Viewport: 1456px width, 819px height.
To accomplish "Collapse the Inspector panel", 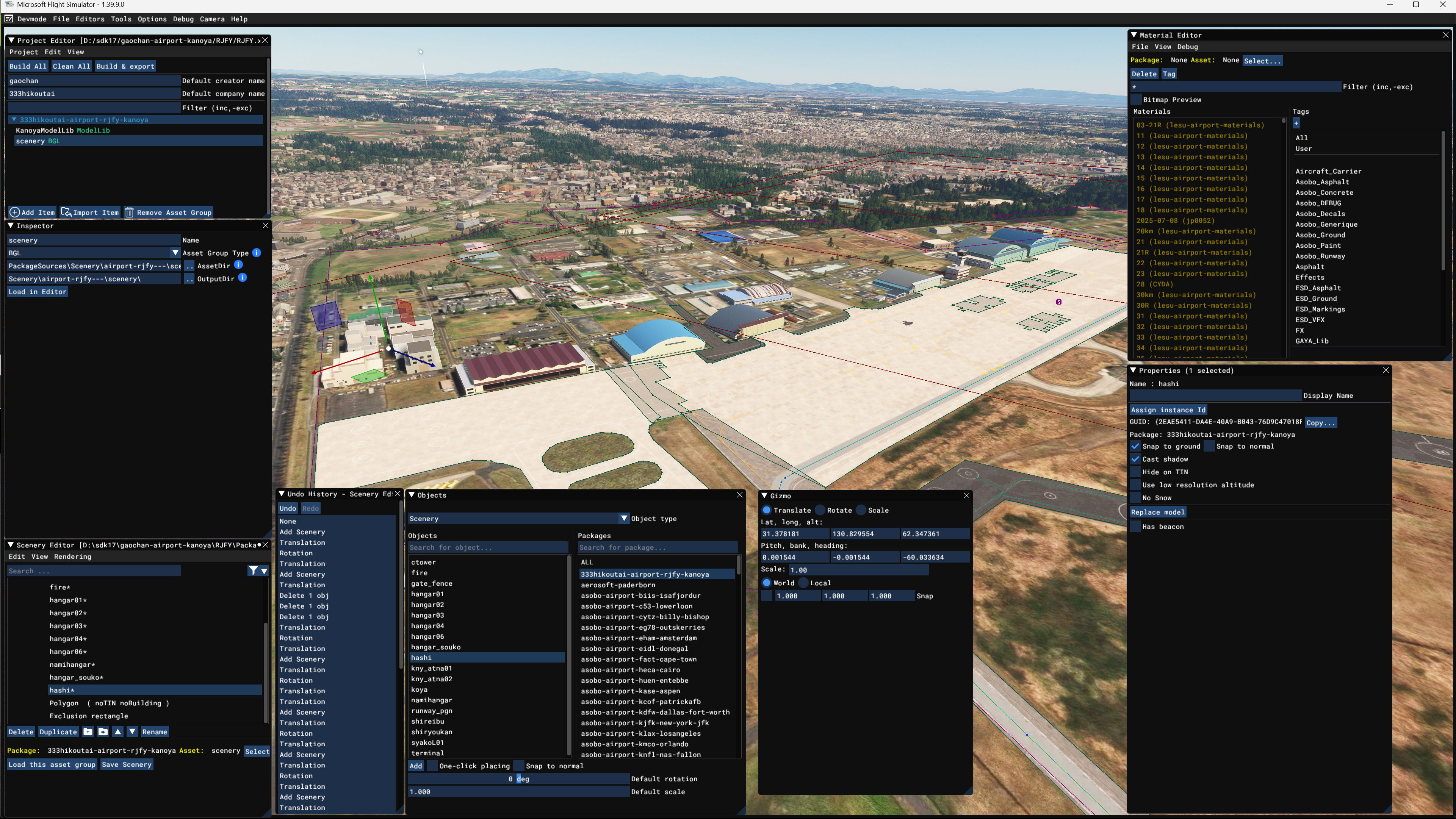I will click(11, 225).
